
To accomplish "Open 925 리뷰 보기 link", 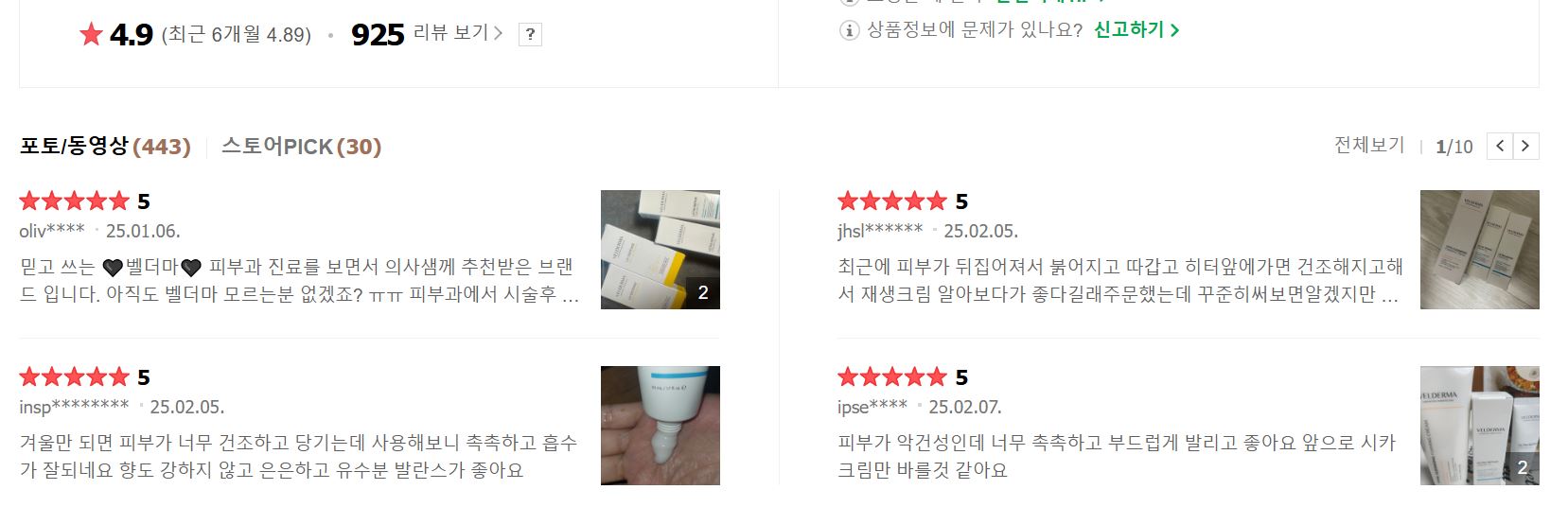I will [x=427, y=34].
